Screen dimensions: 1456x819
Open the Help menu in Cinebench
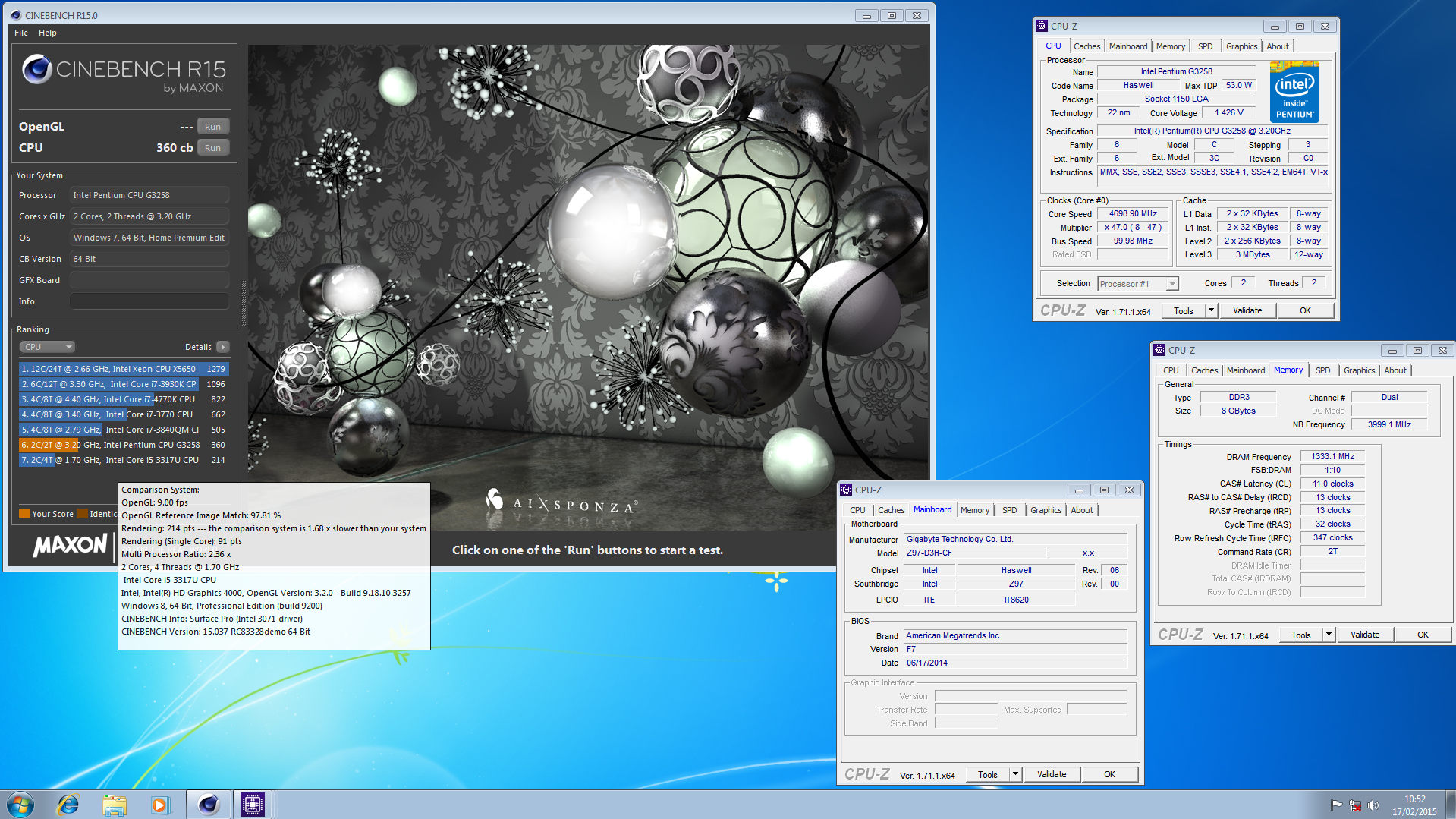point(48,33)
